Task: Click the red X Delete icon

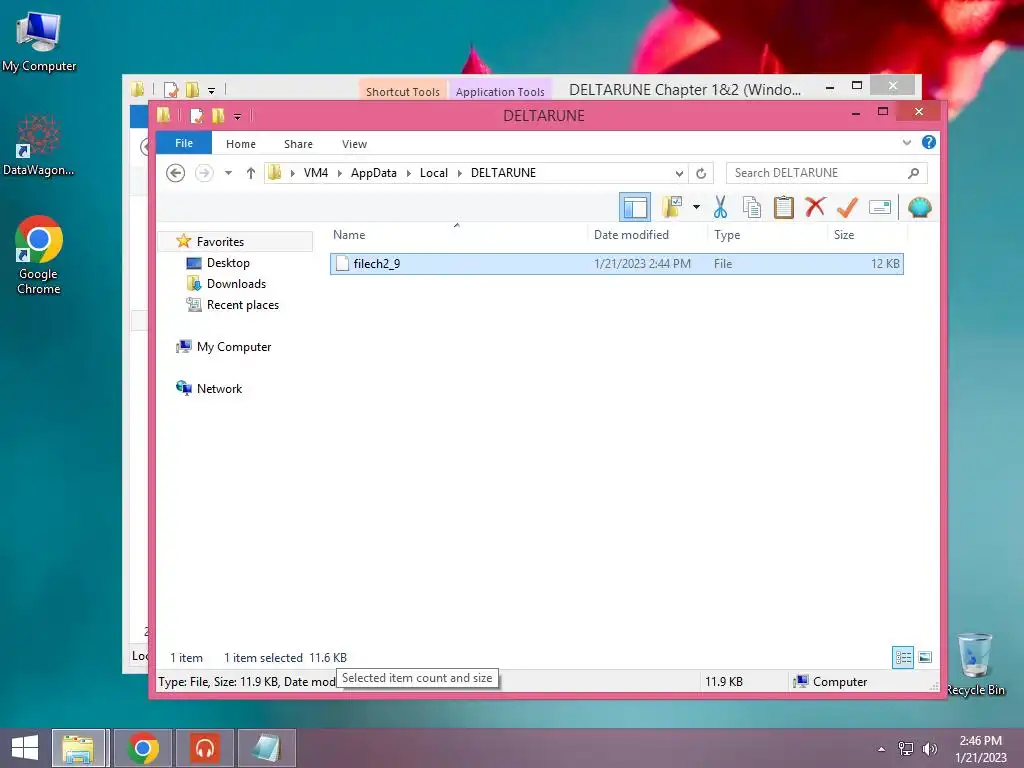Action: coord(814,208)
